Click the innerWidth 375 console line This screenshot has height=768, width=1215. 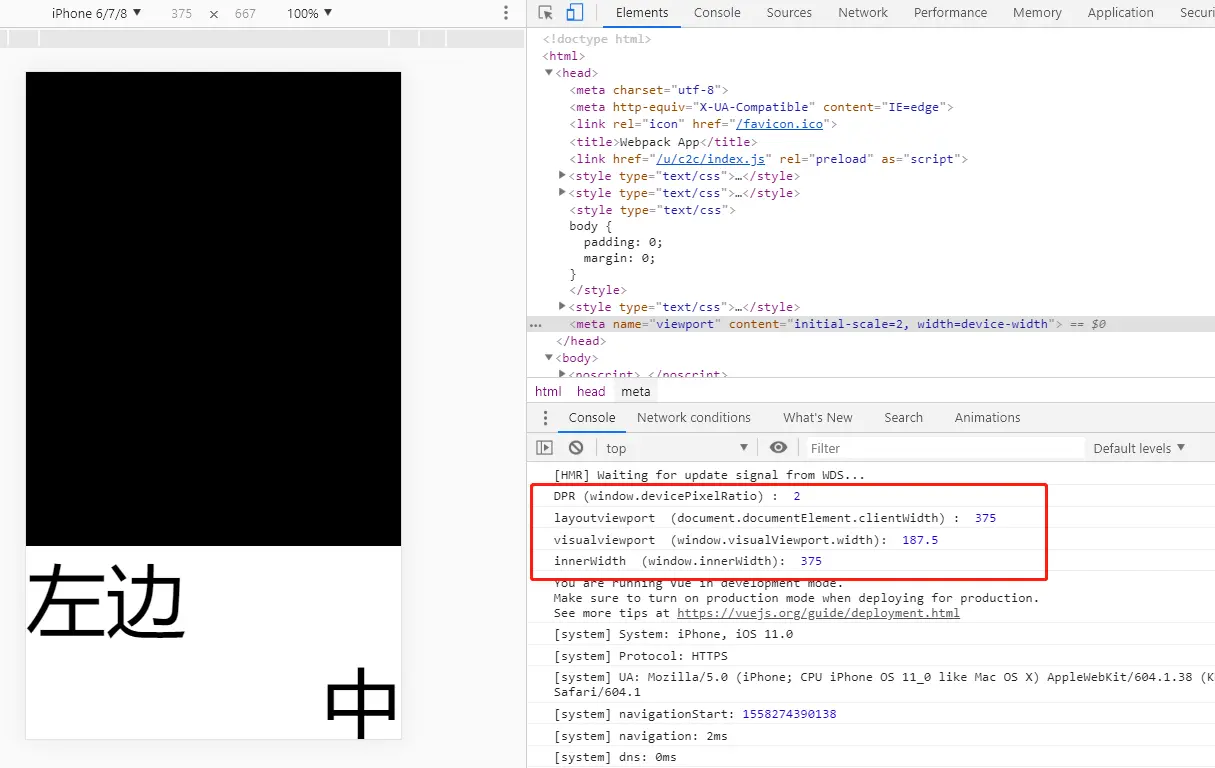688,561
